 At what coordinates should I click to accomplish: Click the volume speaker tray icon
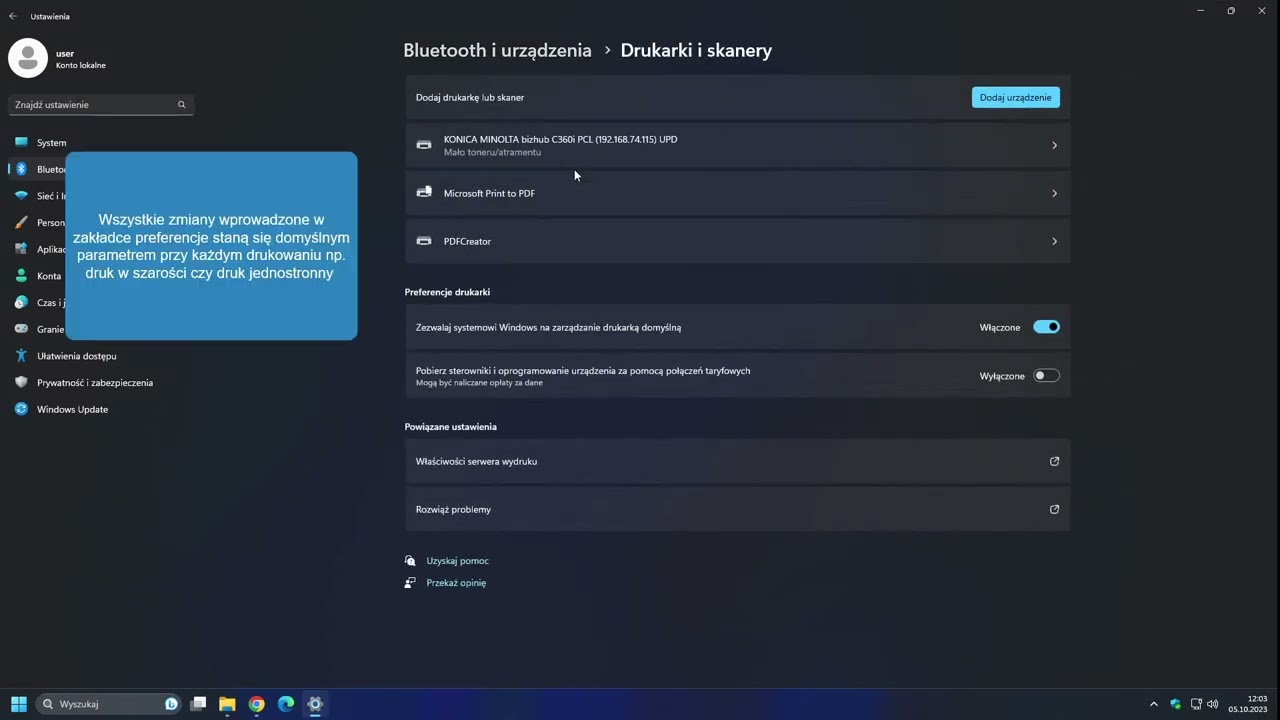pyautogui.click(x=1212, y=704)
